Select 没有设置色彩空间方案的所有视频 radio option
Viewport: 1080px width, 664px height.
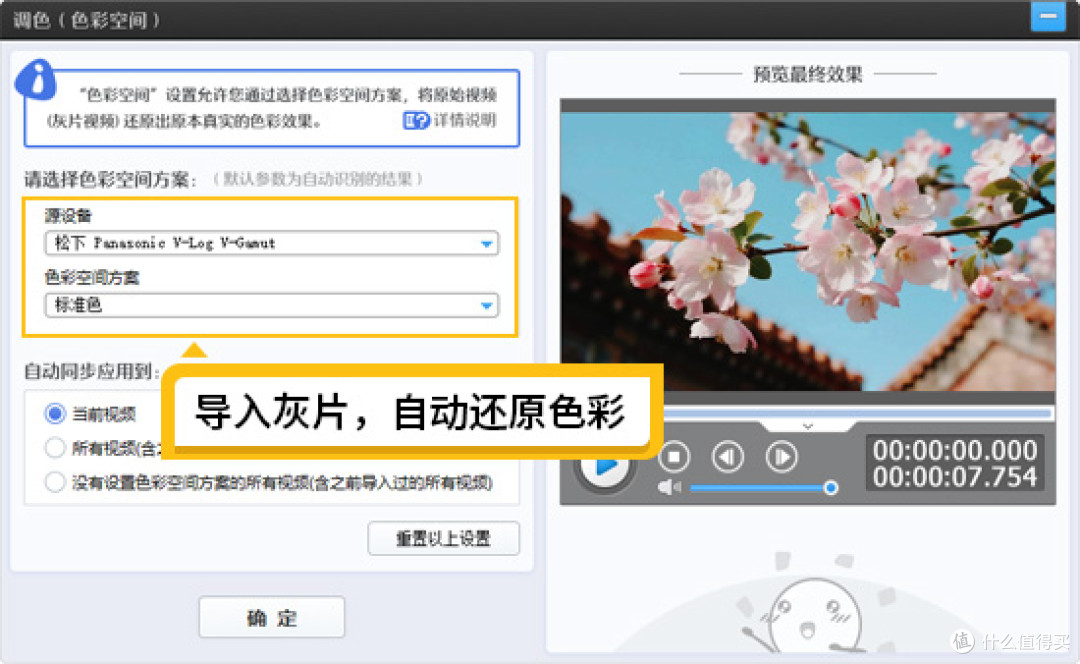click(x=55, y=482)
